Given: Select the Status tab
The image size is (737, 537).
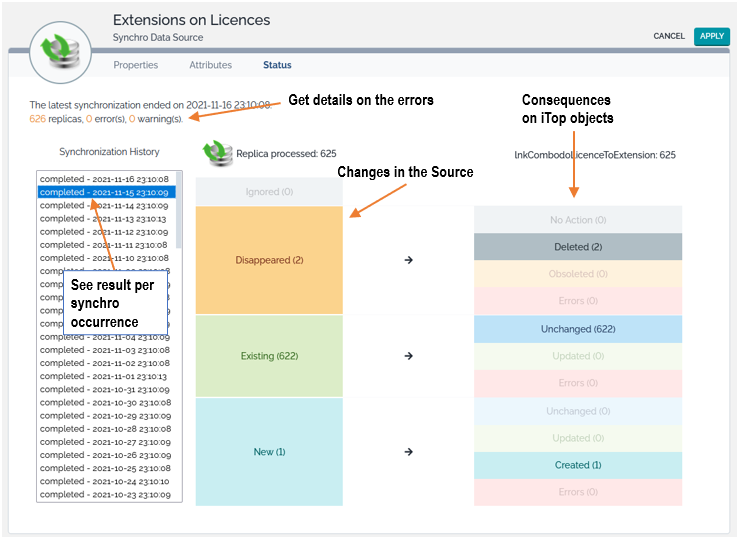Looking at the screenshot, I should pyautogui.click(x=277, y=65).
